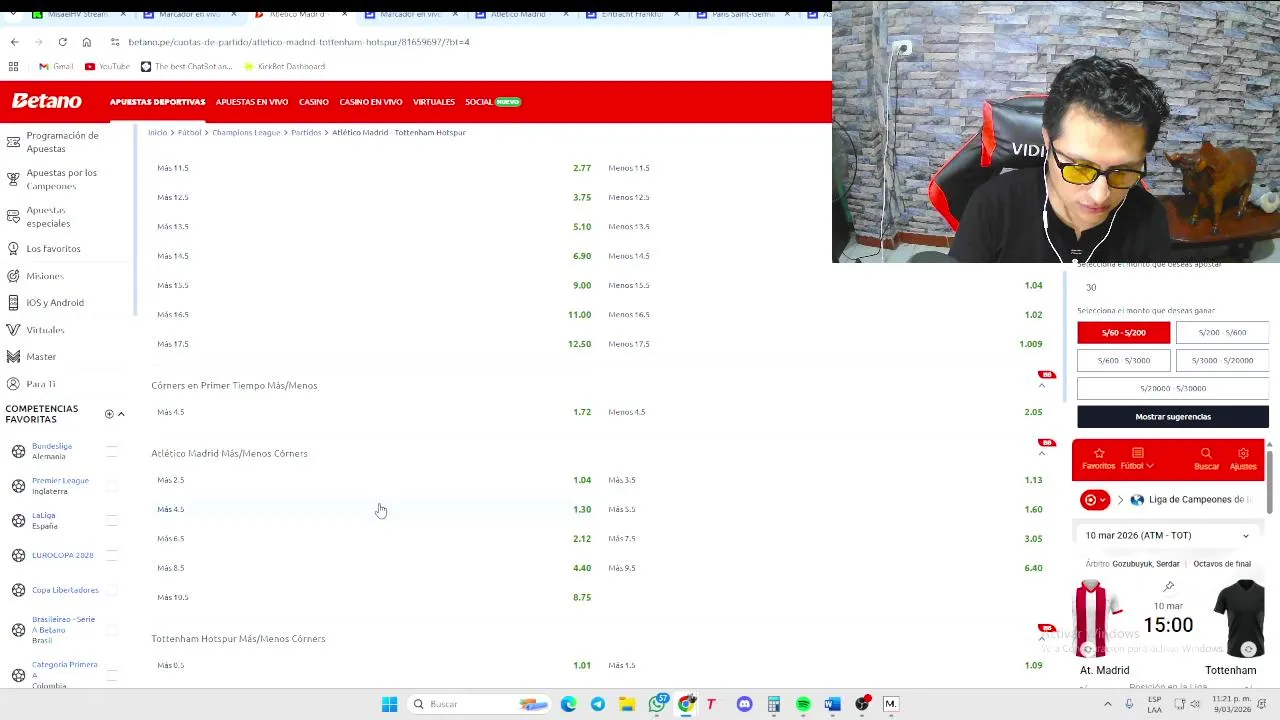This screenshot has width=1280, height=720.
Task: Click Fútbol breadcrumb link
Action: click(x=189, y=132)
